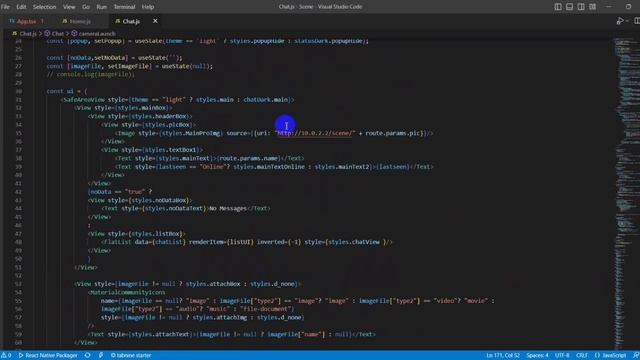This screenshot has width=640, height=360.
Task: Change file encoding UTF-8
Action: click(562, 356)
